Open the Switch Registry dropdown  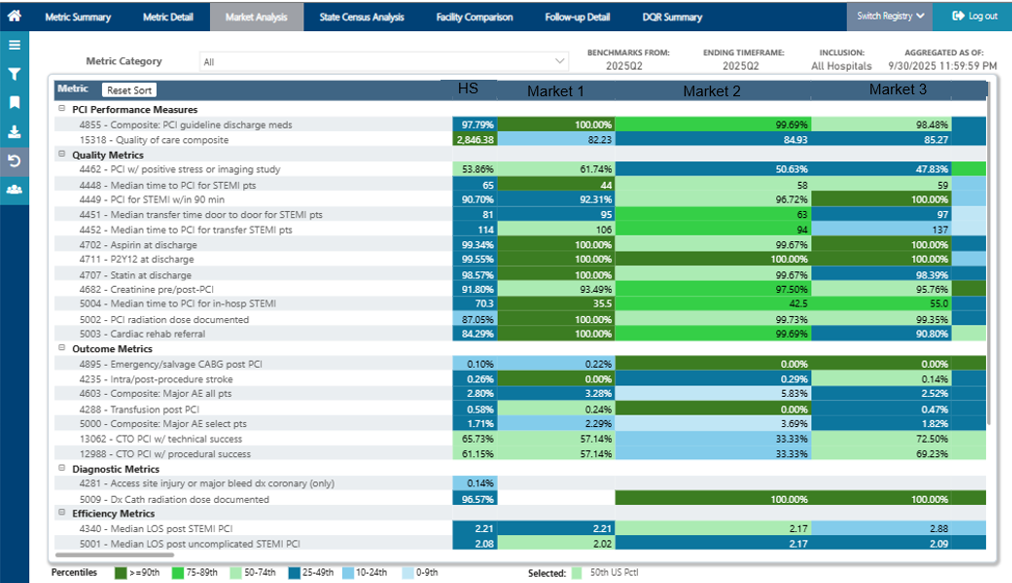(x=889, y=16)
